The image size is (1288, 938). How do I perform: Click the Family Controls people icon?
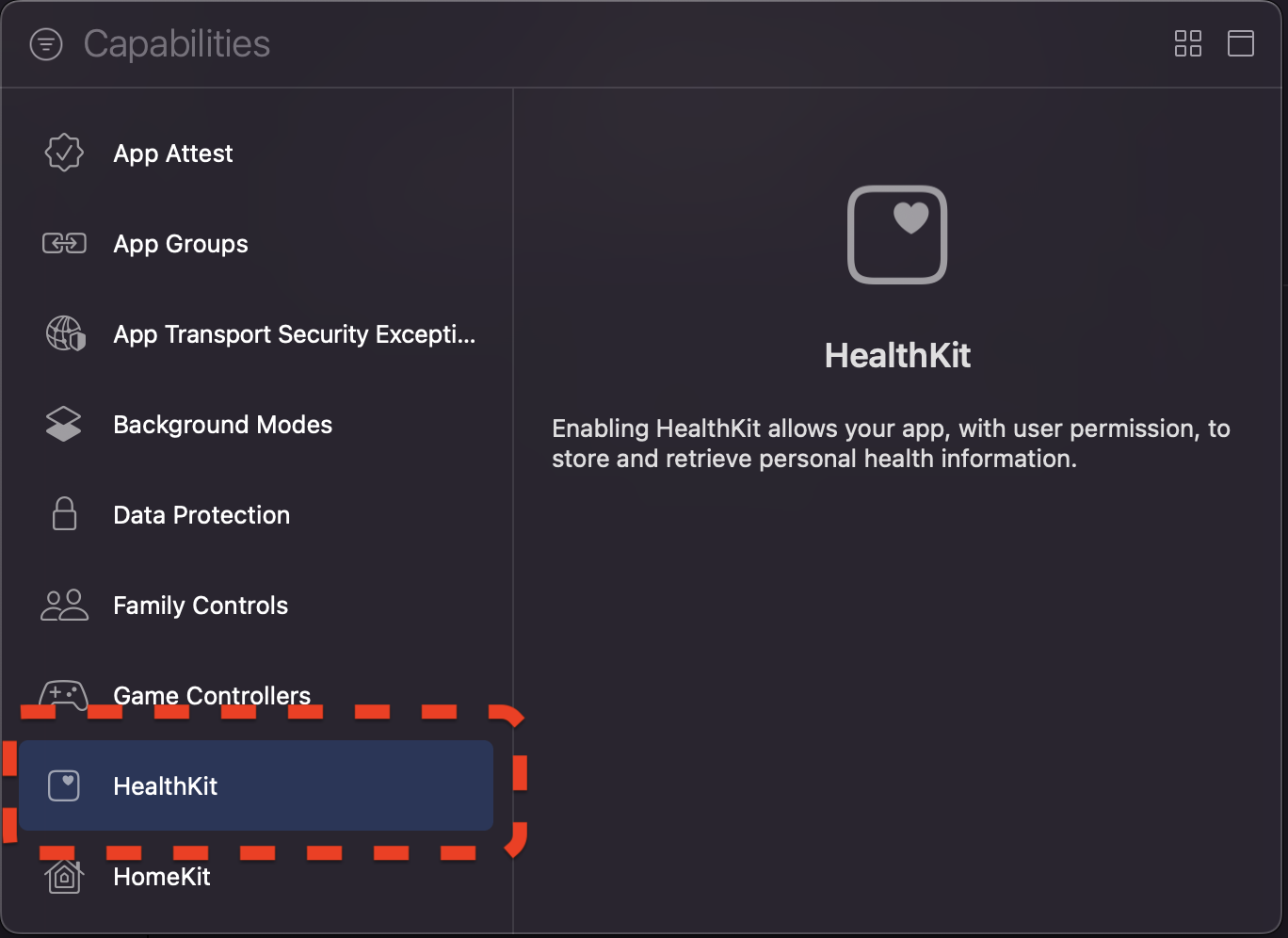tap(63, 604)
